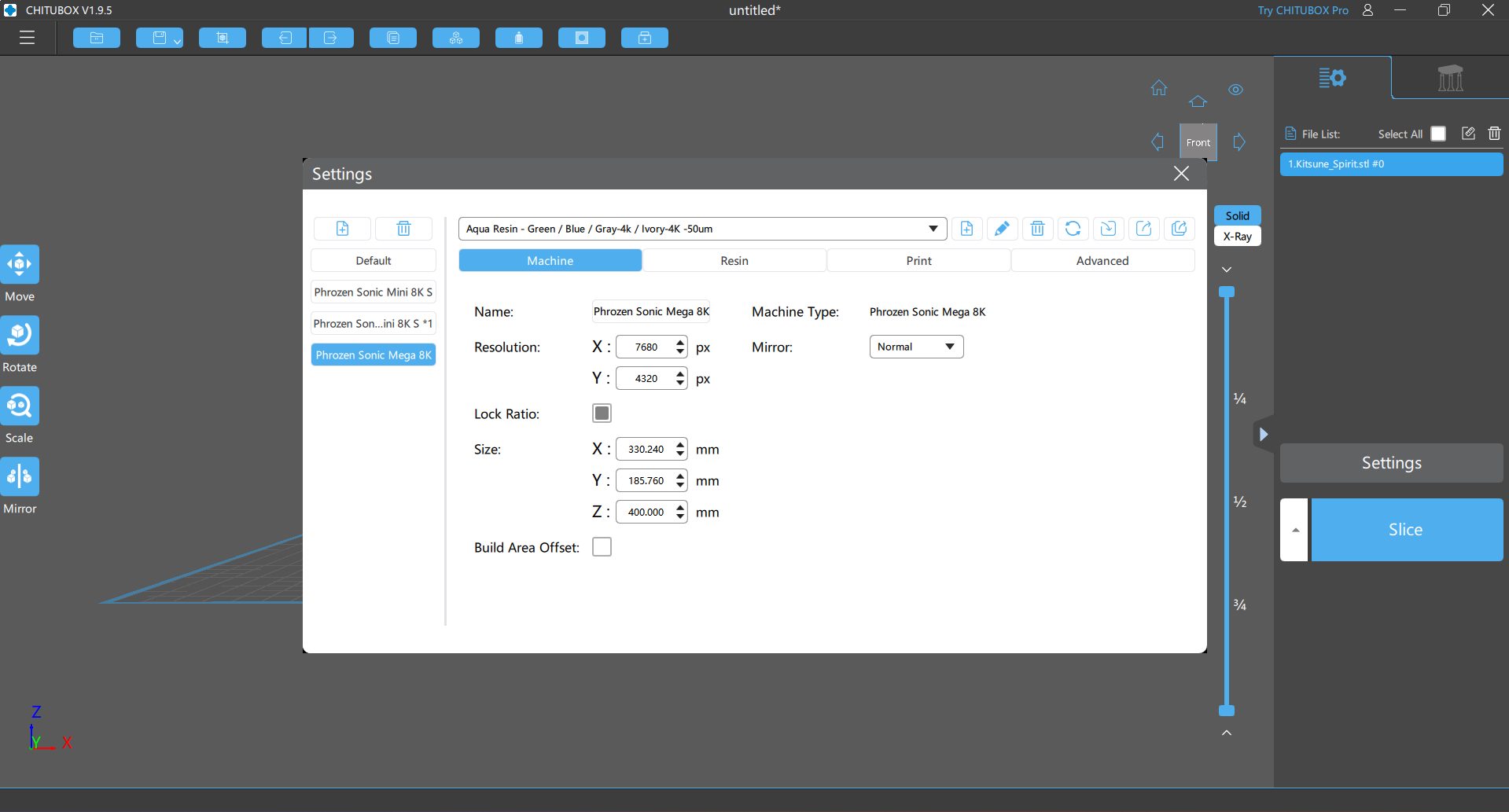Collapse the right panel with the arrow
Screen dimensions: 1509x812
[x=1263, y=434]
